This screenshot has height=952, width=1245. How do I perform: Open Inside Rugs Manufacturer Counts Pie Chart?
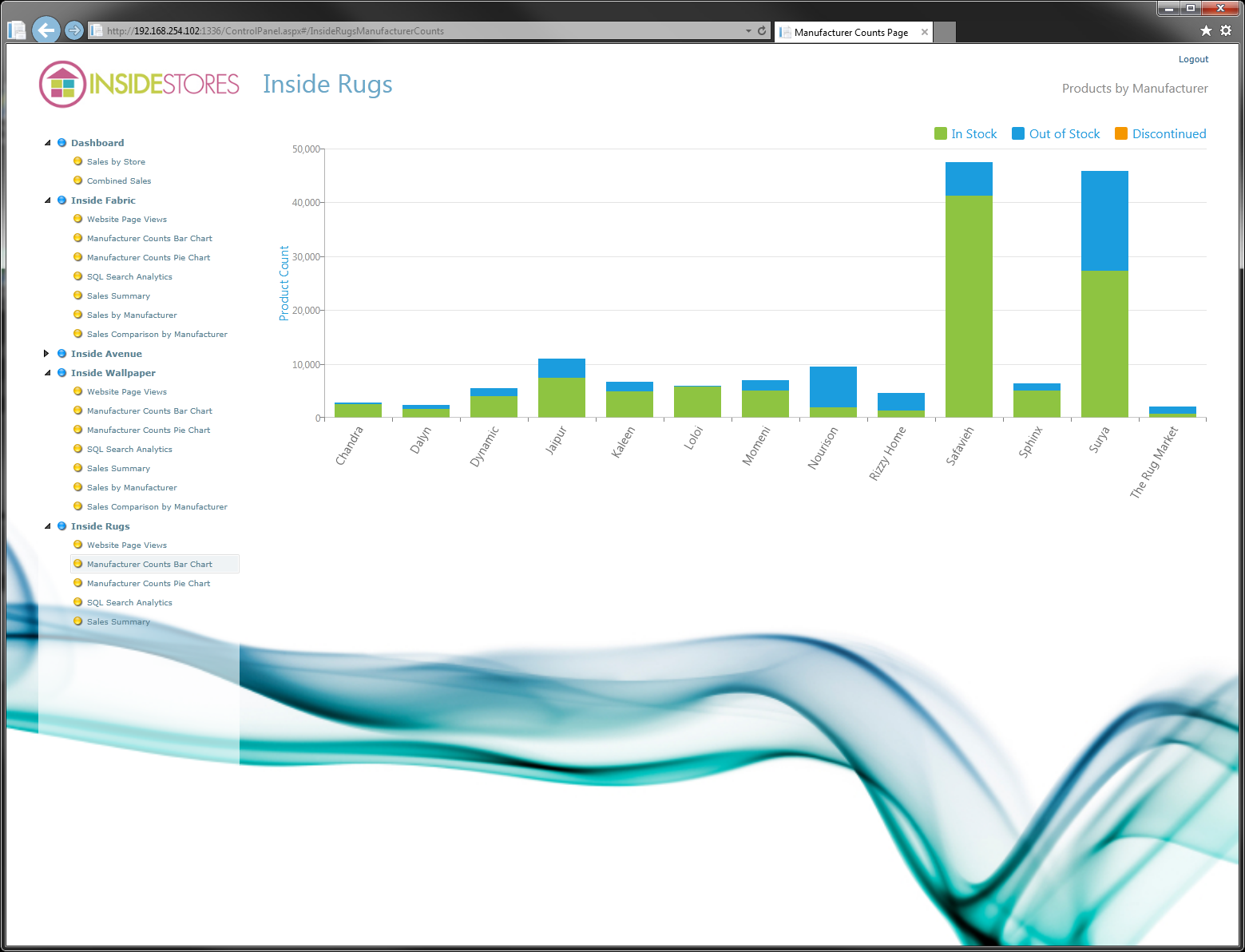(x=149, y=584)
